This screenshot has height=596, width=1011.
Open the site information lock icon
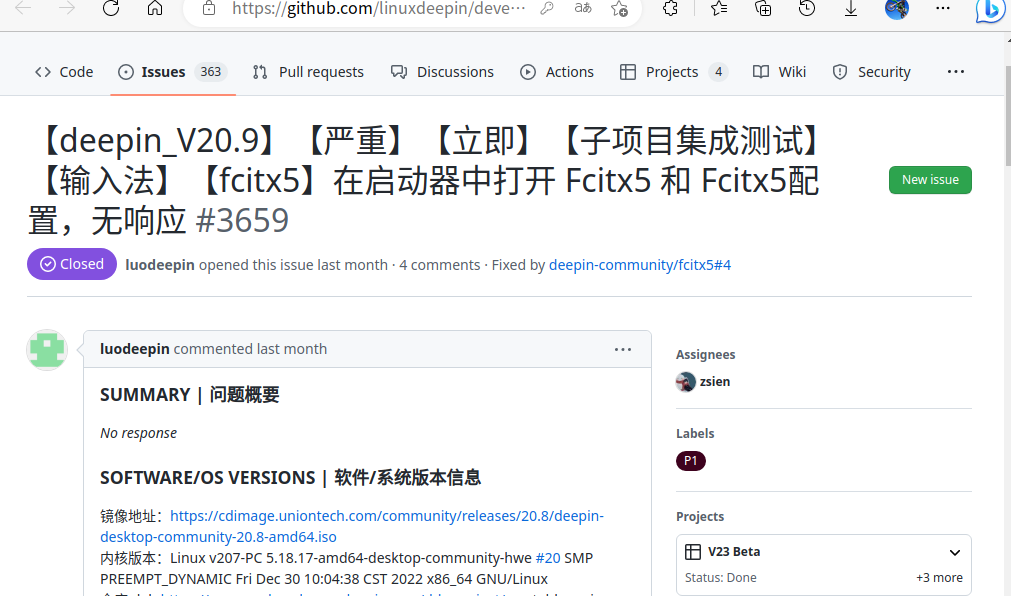(x=208, y=10)
